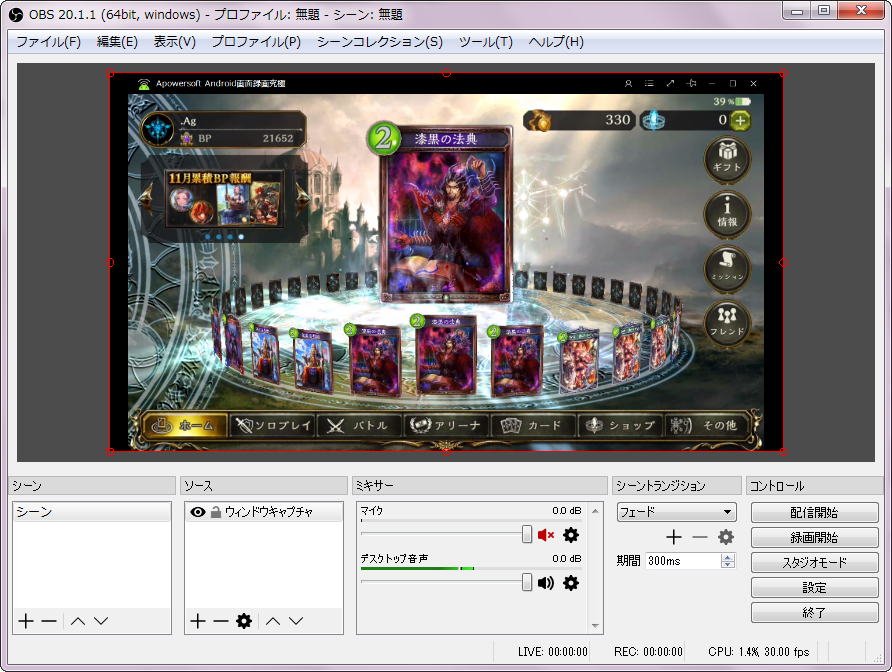This screenshot has height=672, width=892.
Task: Open 編集(E) menu
Action: tap(117, 42)
